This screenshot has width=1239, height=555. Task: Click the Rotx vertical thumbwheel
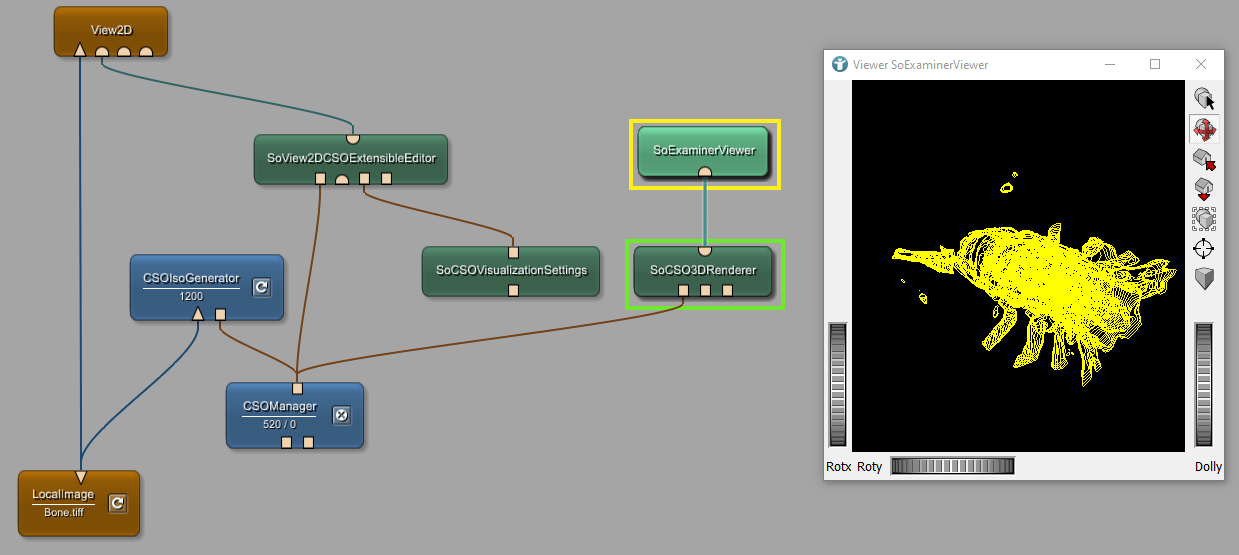coord(837,384)
